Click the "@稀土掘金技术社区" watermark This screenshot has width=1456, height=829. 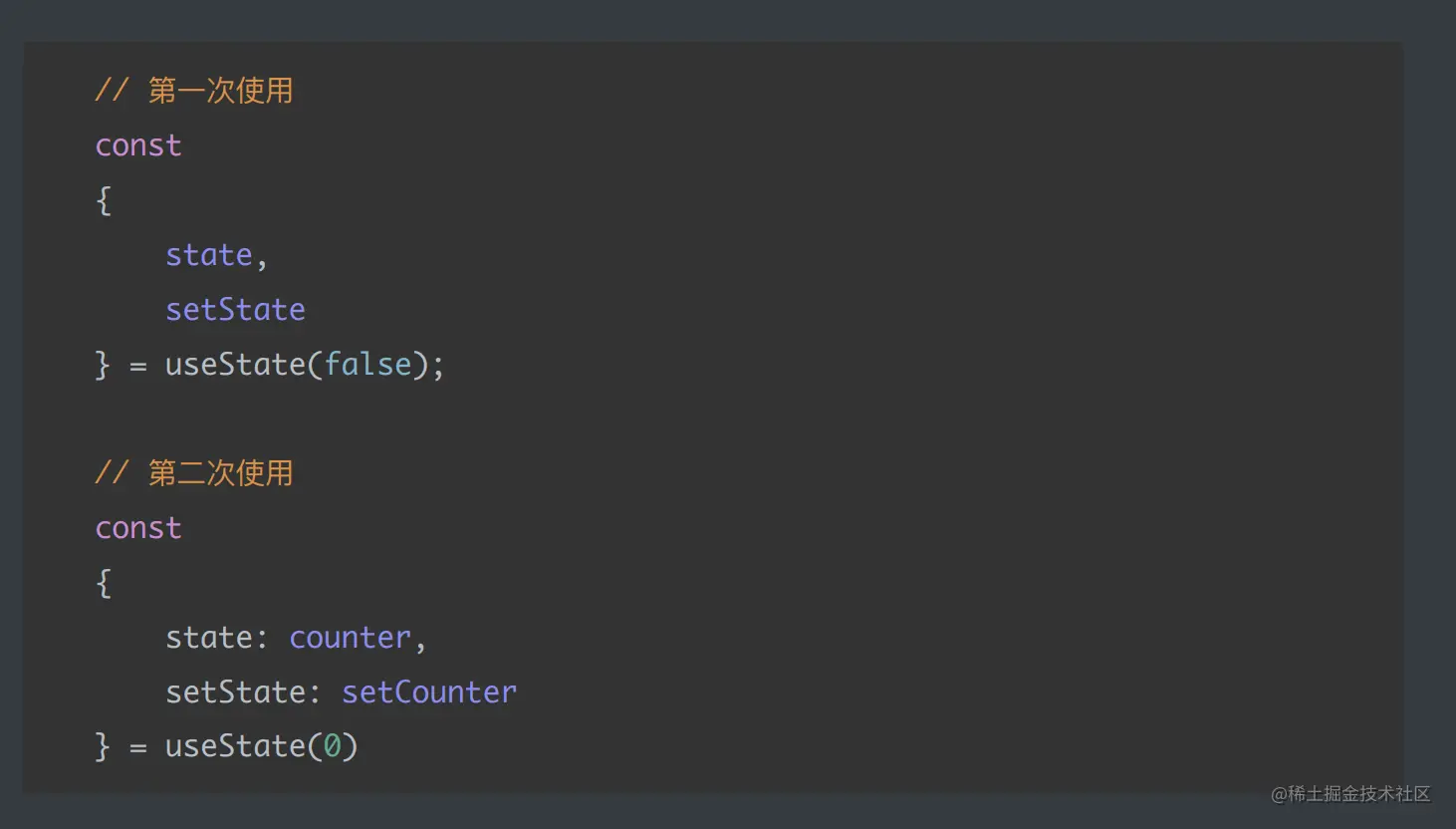[1350, 794]
